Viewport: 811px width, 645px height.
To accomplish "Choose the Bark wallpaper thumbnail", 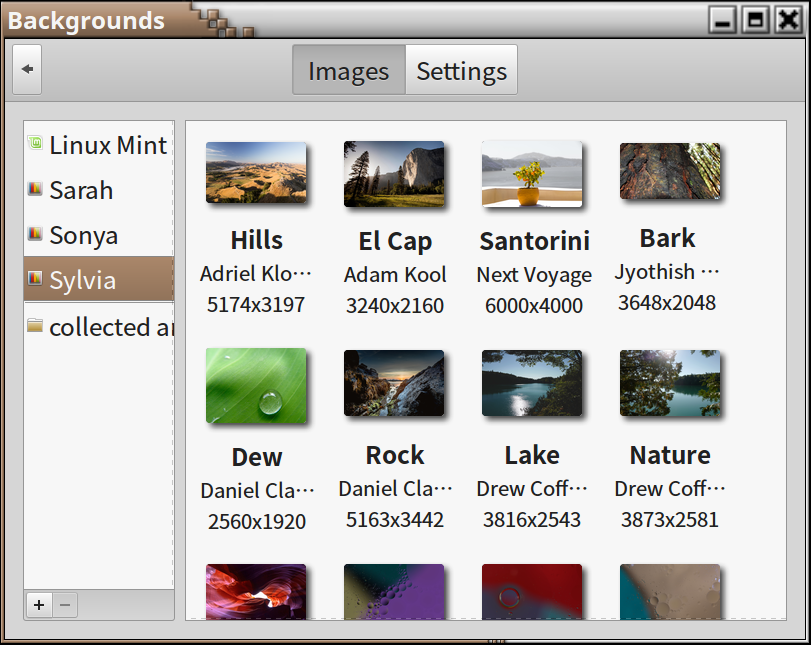I will point(670,171).
